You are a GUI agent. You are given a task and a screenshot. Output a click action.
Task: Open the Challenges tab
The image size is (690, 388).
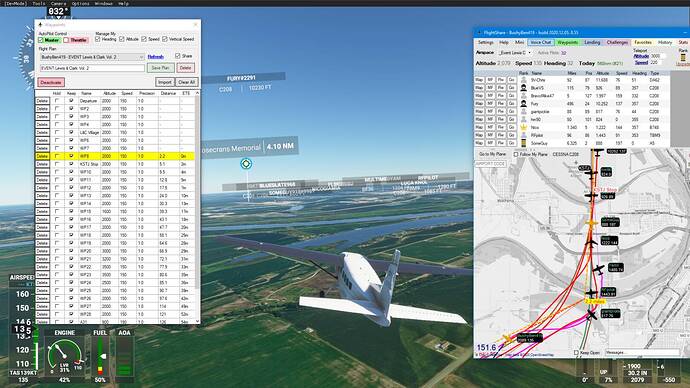pyautogui.click(x=617, y=42)
